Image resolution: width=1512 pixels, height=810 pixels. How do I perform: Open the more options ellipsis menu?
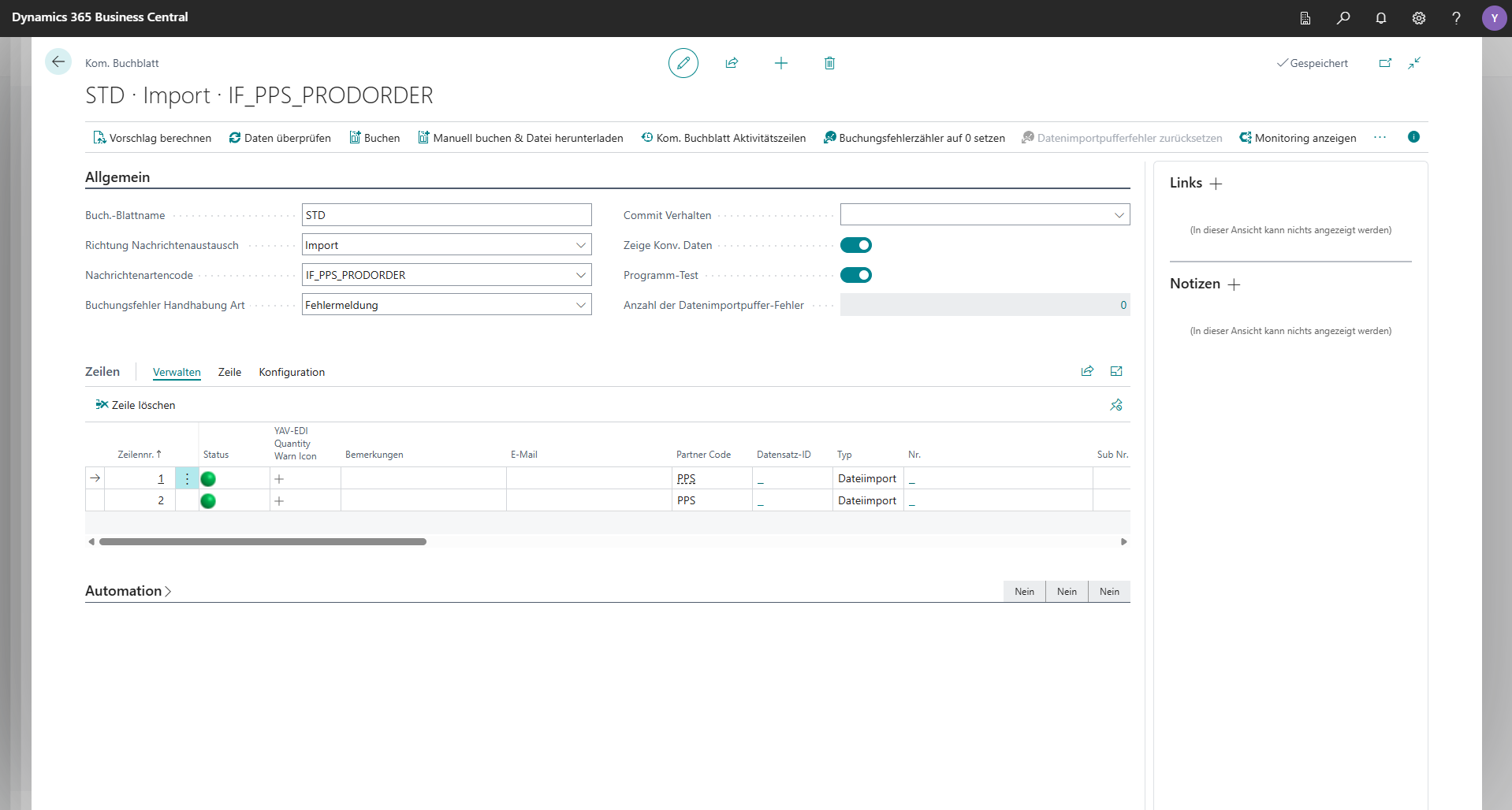(x=1380, y=137)
